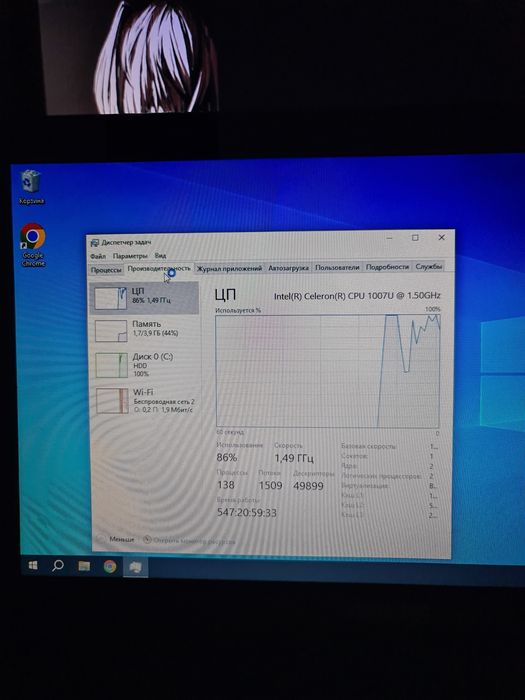
Task: Select the Память performance item
Action: 145,330
